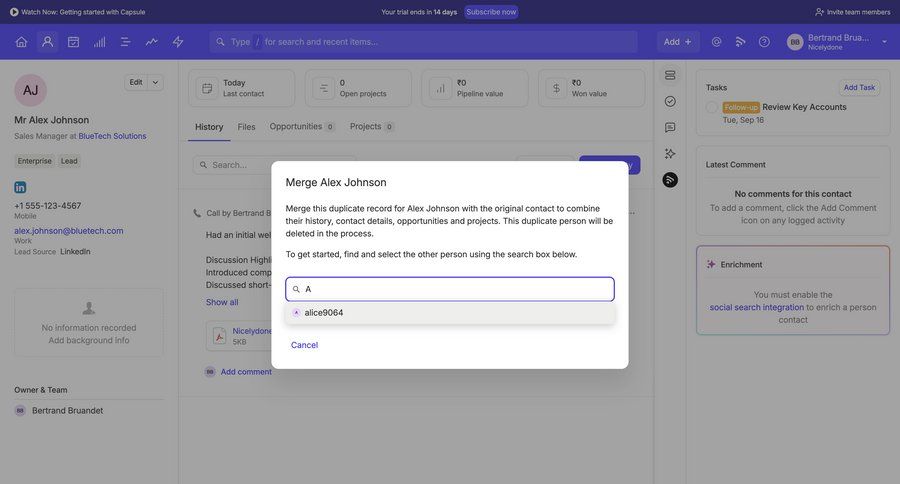Expand the Edit contact dropdown arrow
The width and height of the screenshot is (900, 484).
click(x=155, y=82)
